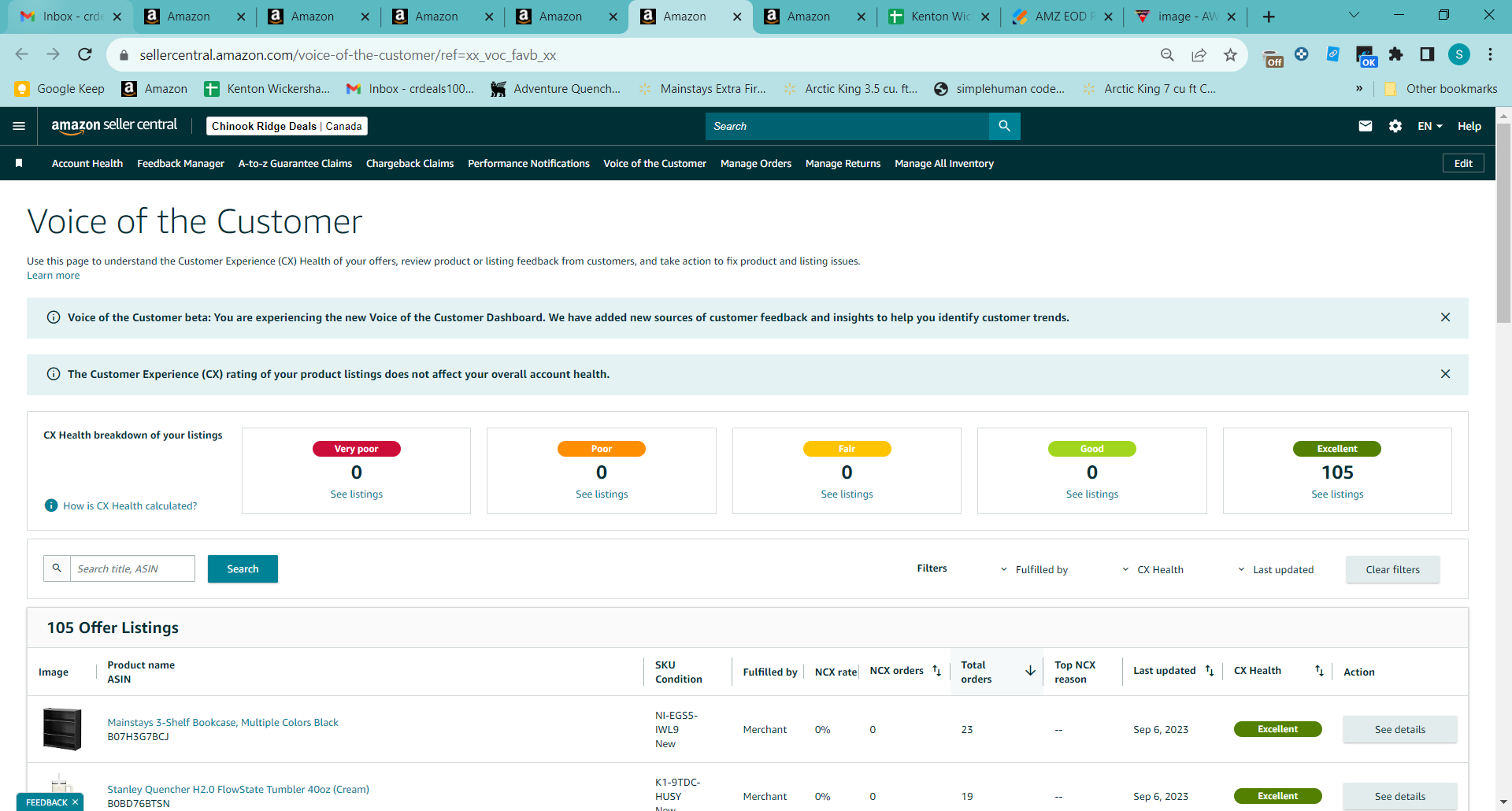Open the Seller Central hamburger menu
Image resolution: width=1512 pixels, height=811 pixels.
(19, 126)
